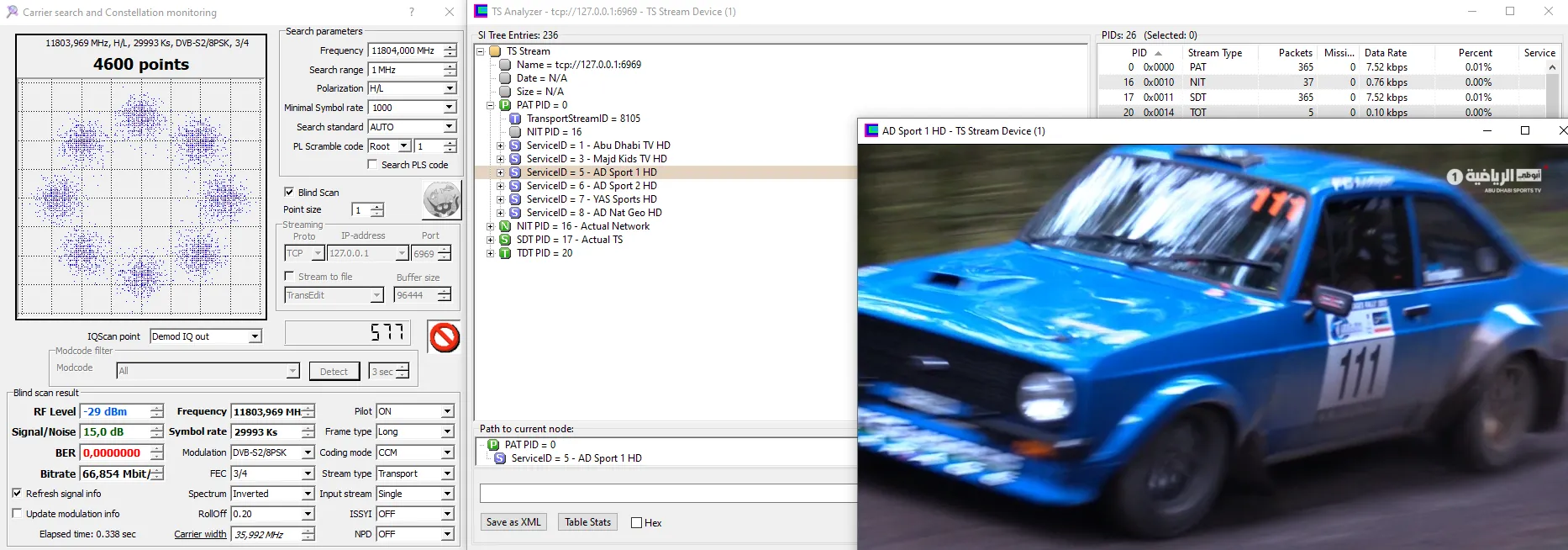Screen dimensions: 1568x550
Task: Click the SDT PID = 17 icon
Action: pyautogui.click(x=505, y=240)
